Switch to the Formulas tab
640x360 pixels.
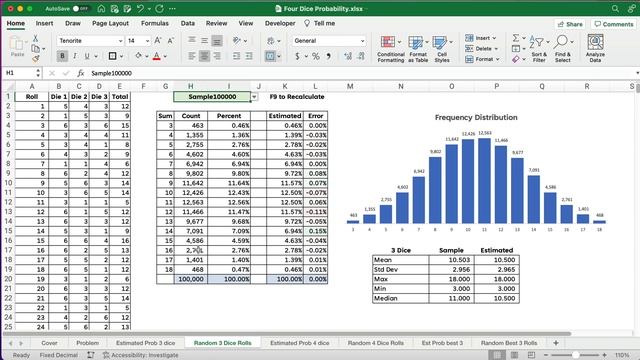click(155, 23)
